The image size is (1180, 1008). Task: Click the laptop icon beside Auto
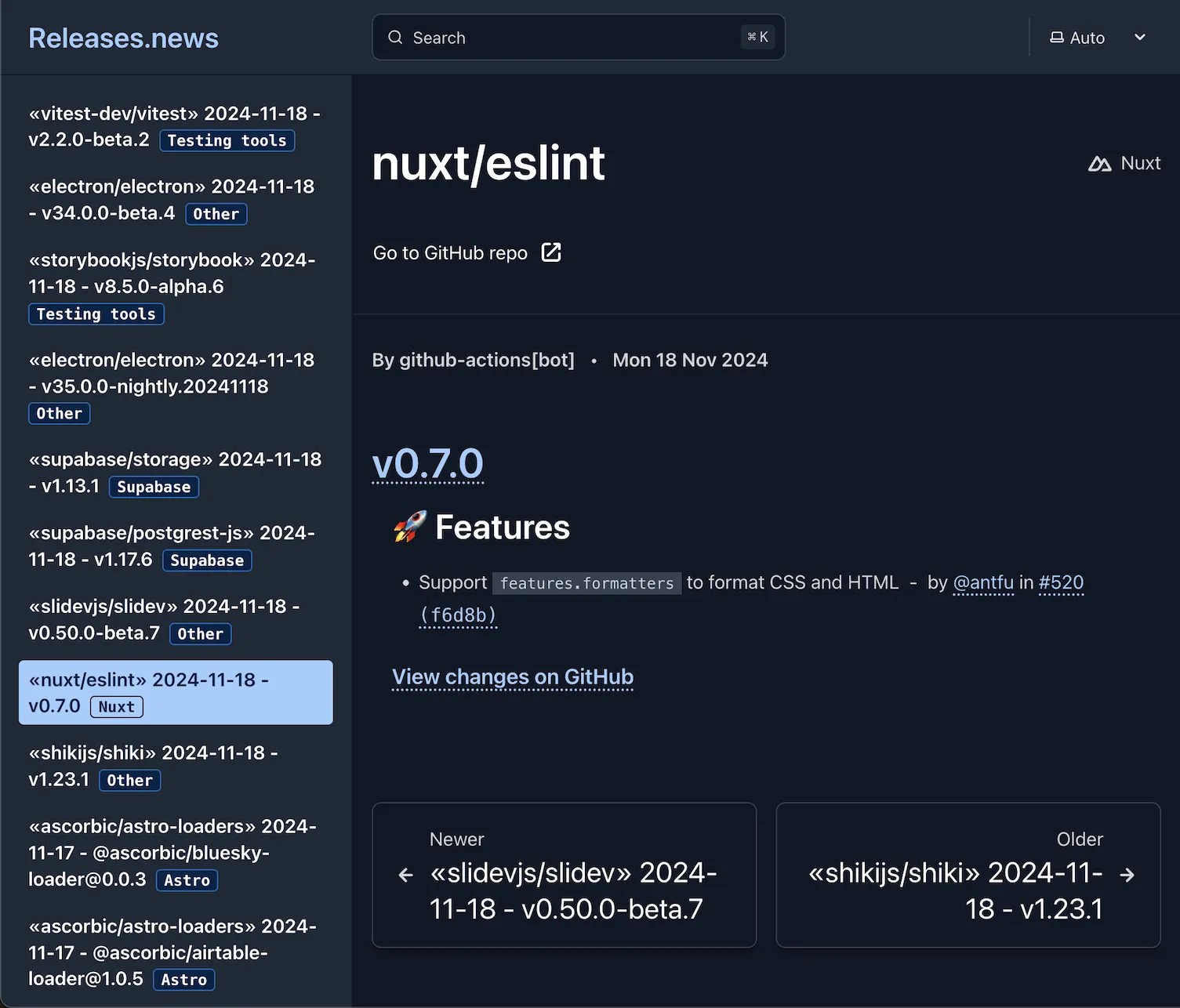[x=1056, y=37]
